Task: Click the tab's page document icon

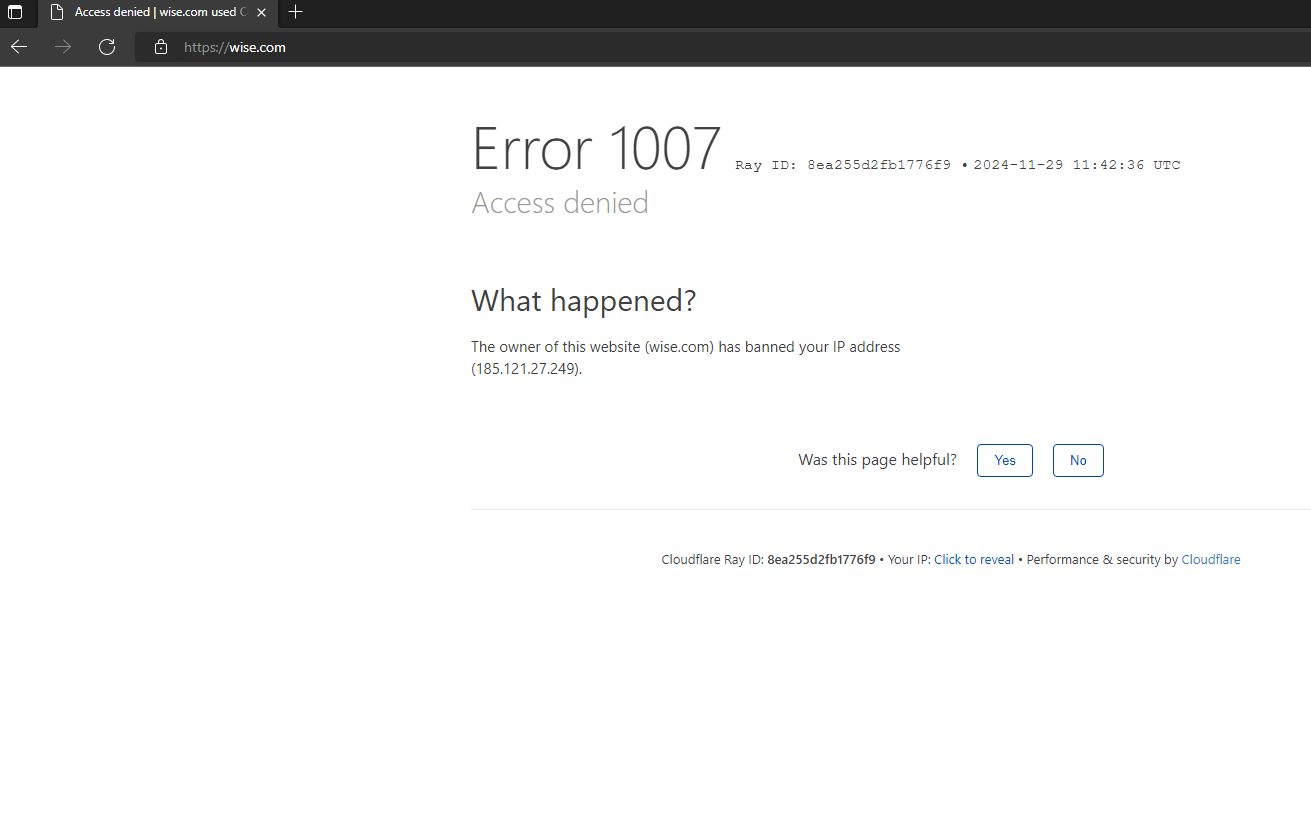Action: click(57, 13)
